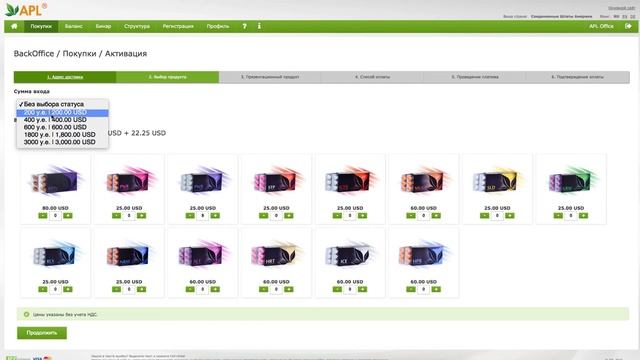Go to the home page via house icon
The height and width of the screenshot is (360, 640).
coord(14,26)
